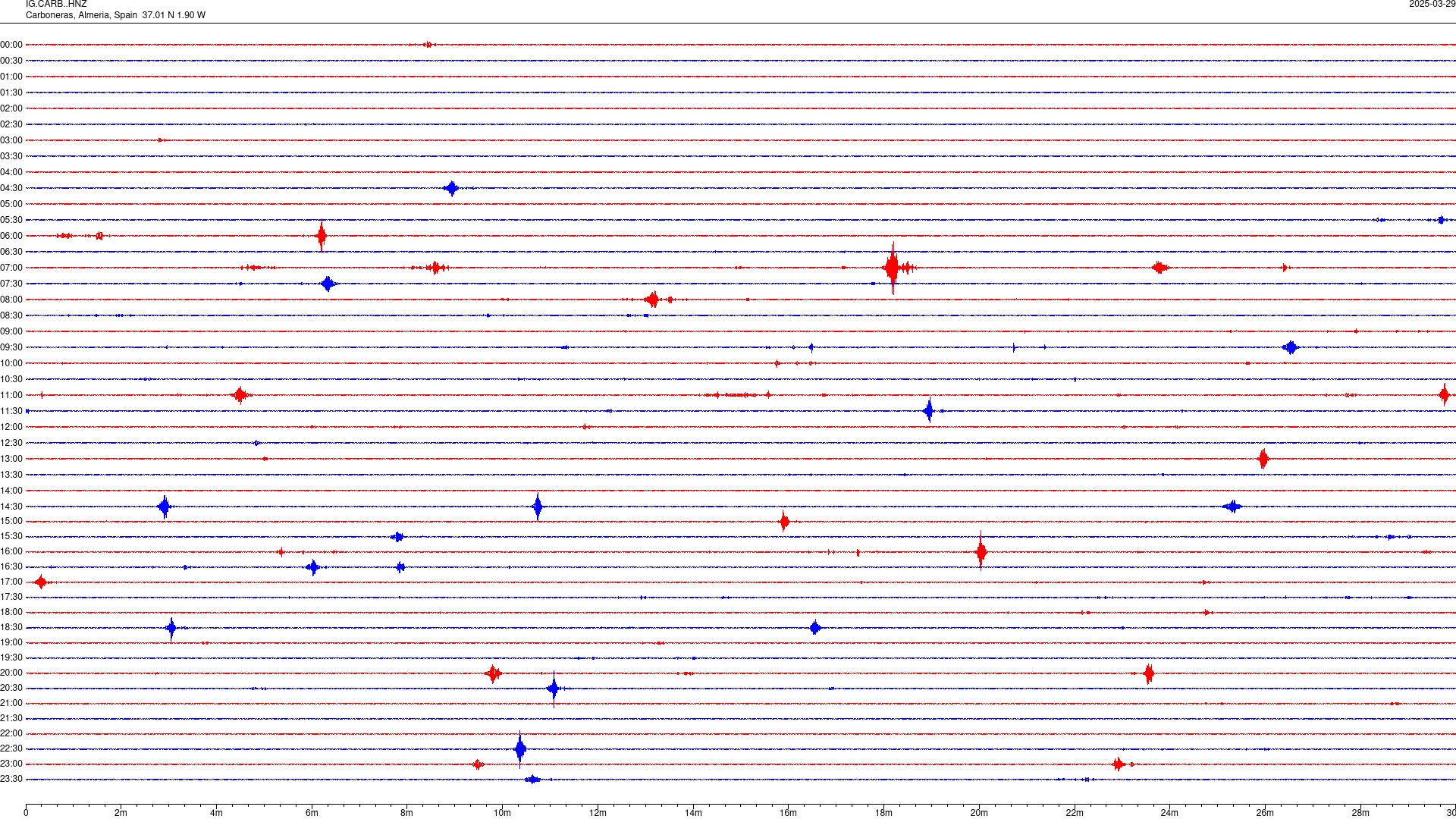Click the blue event on 04:30 trace
The height and width of the screenshot is (819, 1456).
[452, 188]
